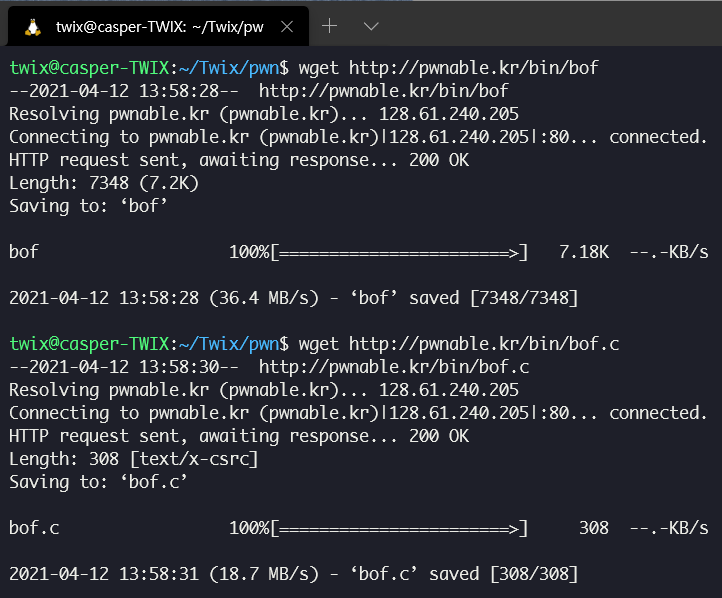Click the first '200 OK' response status
722x598 pixels.
[x=439, y=160]
